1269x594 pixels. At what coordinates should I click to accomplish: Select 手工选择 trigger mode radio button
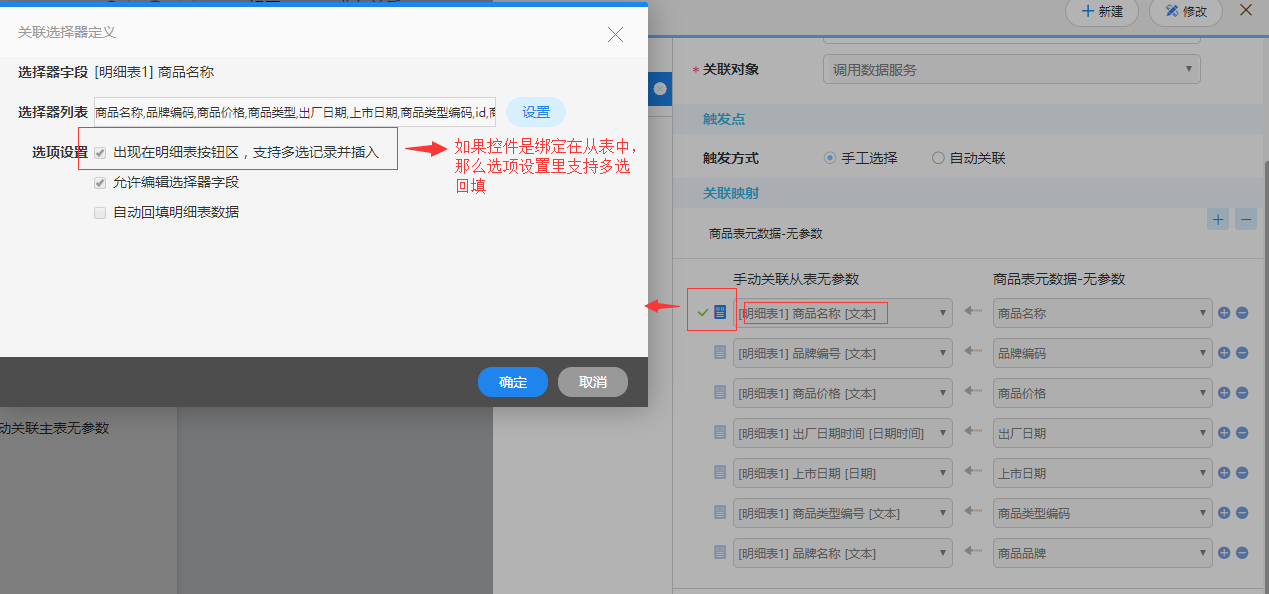click(830, 158)
